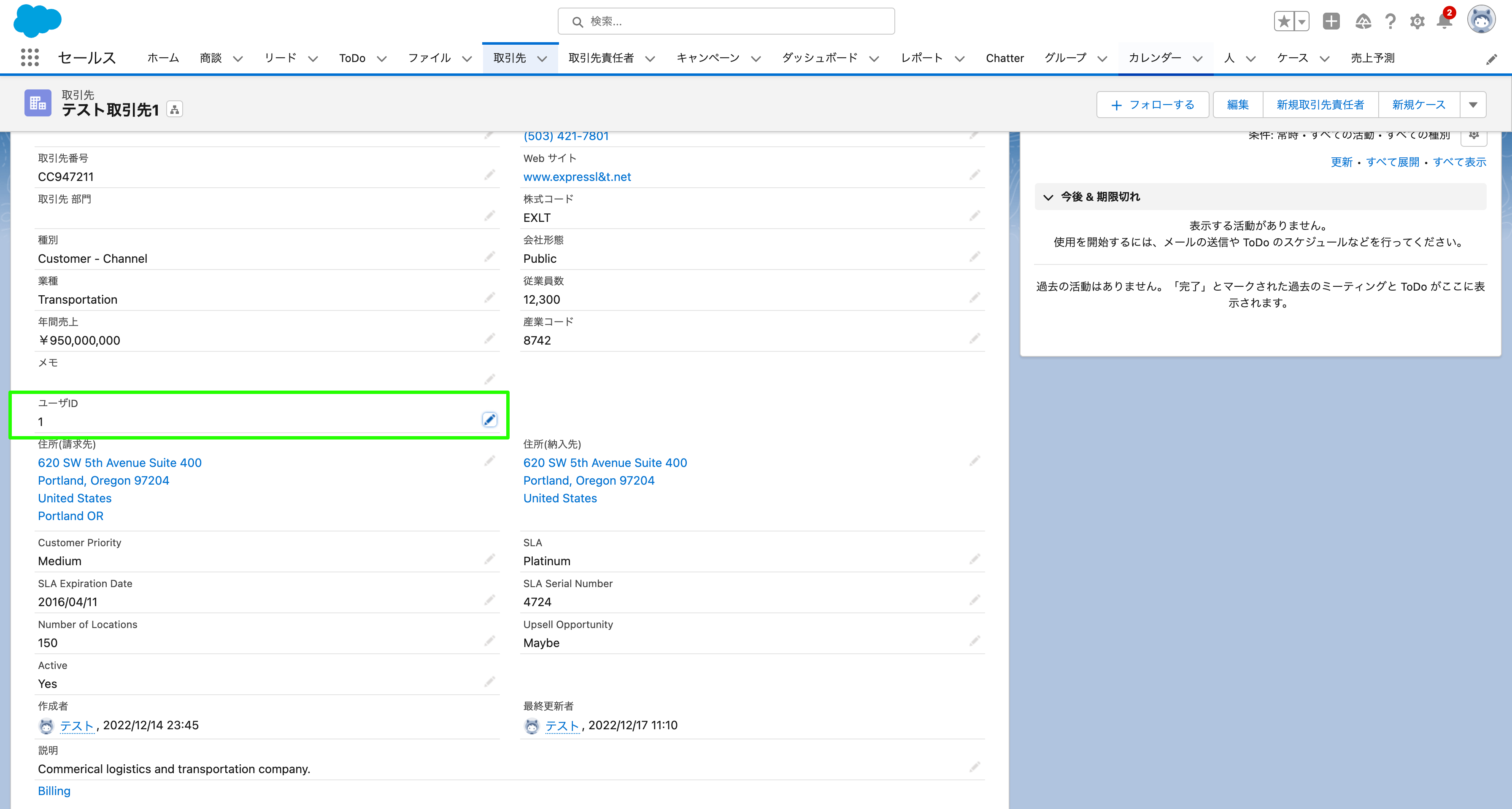This screenshot has width=1512, height=809.
Task: Open creator profile link テスト
Action: [76, 725]
